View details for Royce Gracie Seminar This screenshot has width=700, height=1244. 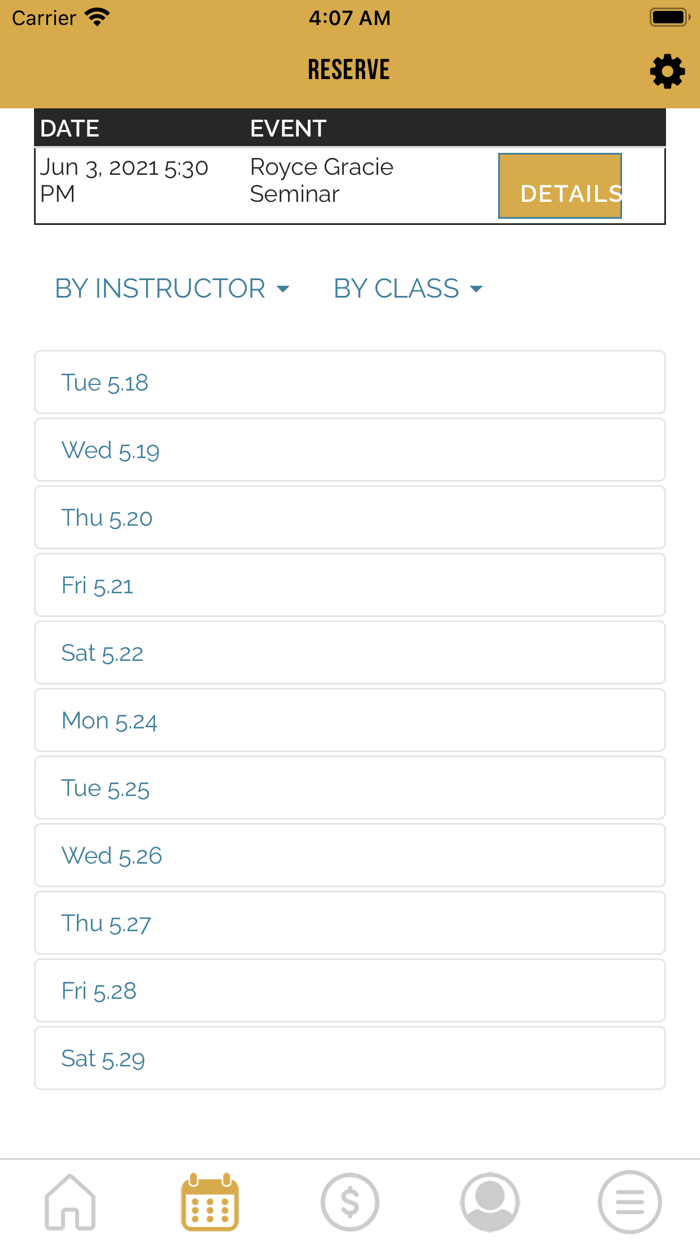(560, 186)
